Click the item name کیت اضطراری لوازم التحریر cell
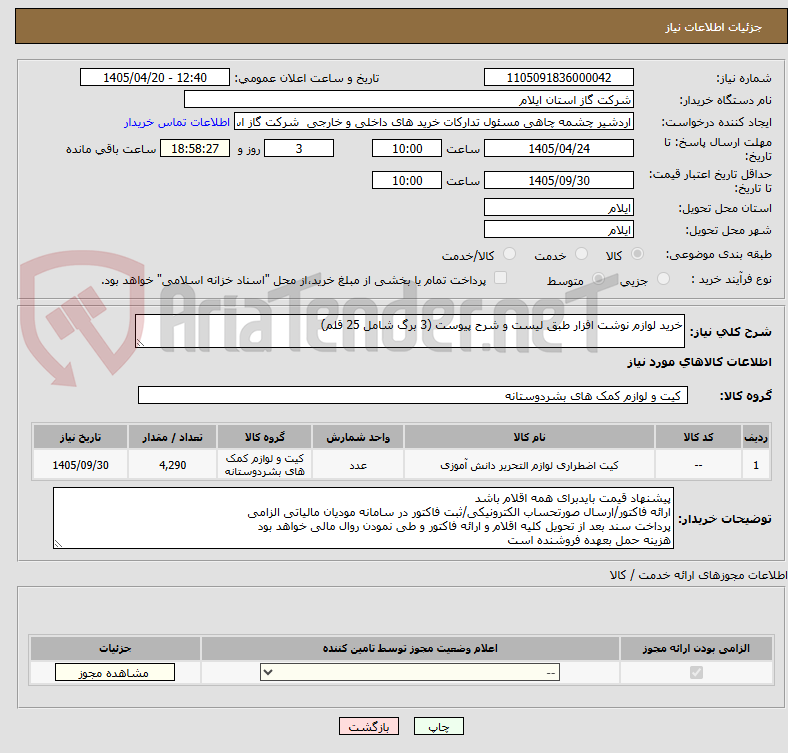Viewport: 788px width, 753px height. pyautogui.click(x=529, y=465)
